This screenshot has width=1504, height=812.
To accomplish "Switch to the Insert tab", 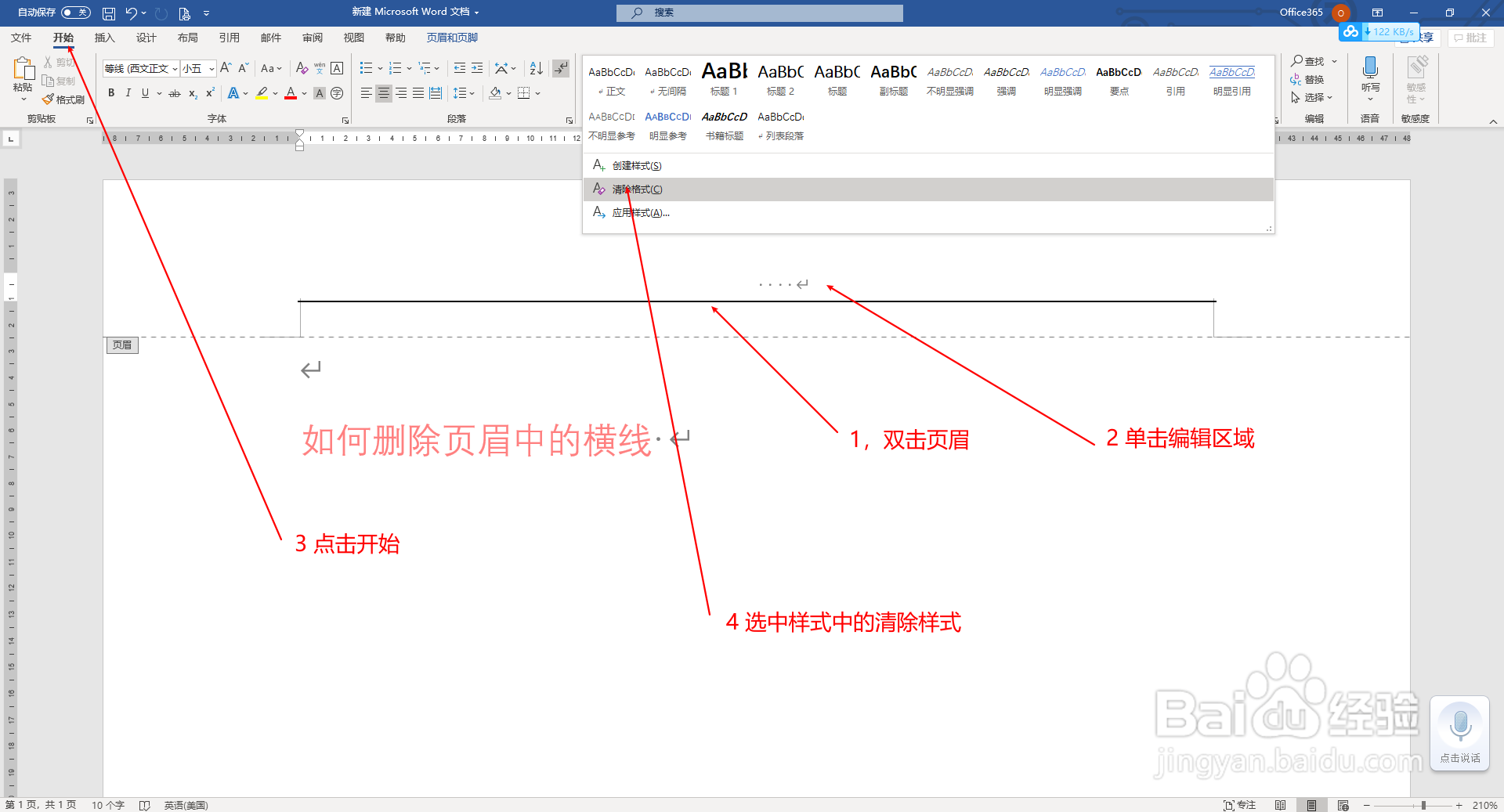I will (x=104, y=38).
